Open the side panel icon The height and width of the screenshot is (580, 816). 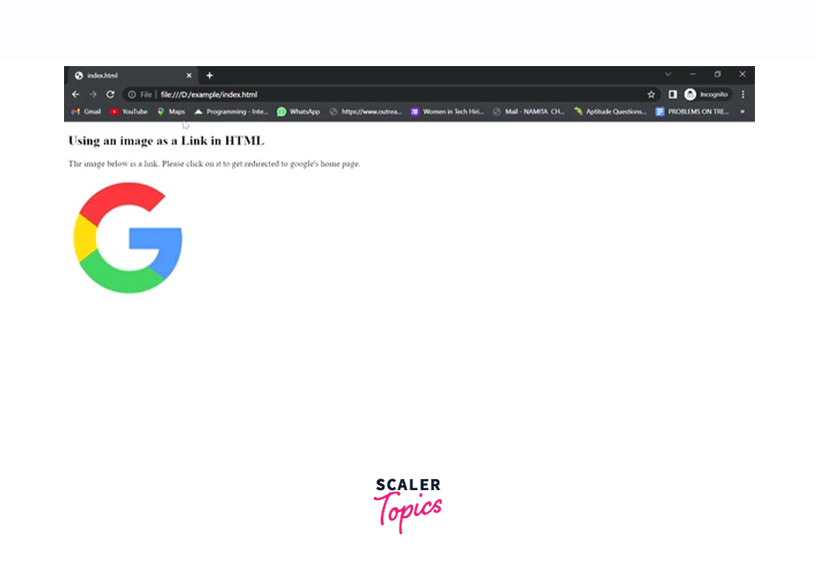672,94
